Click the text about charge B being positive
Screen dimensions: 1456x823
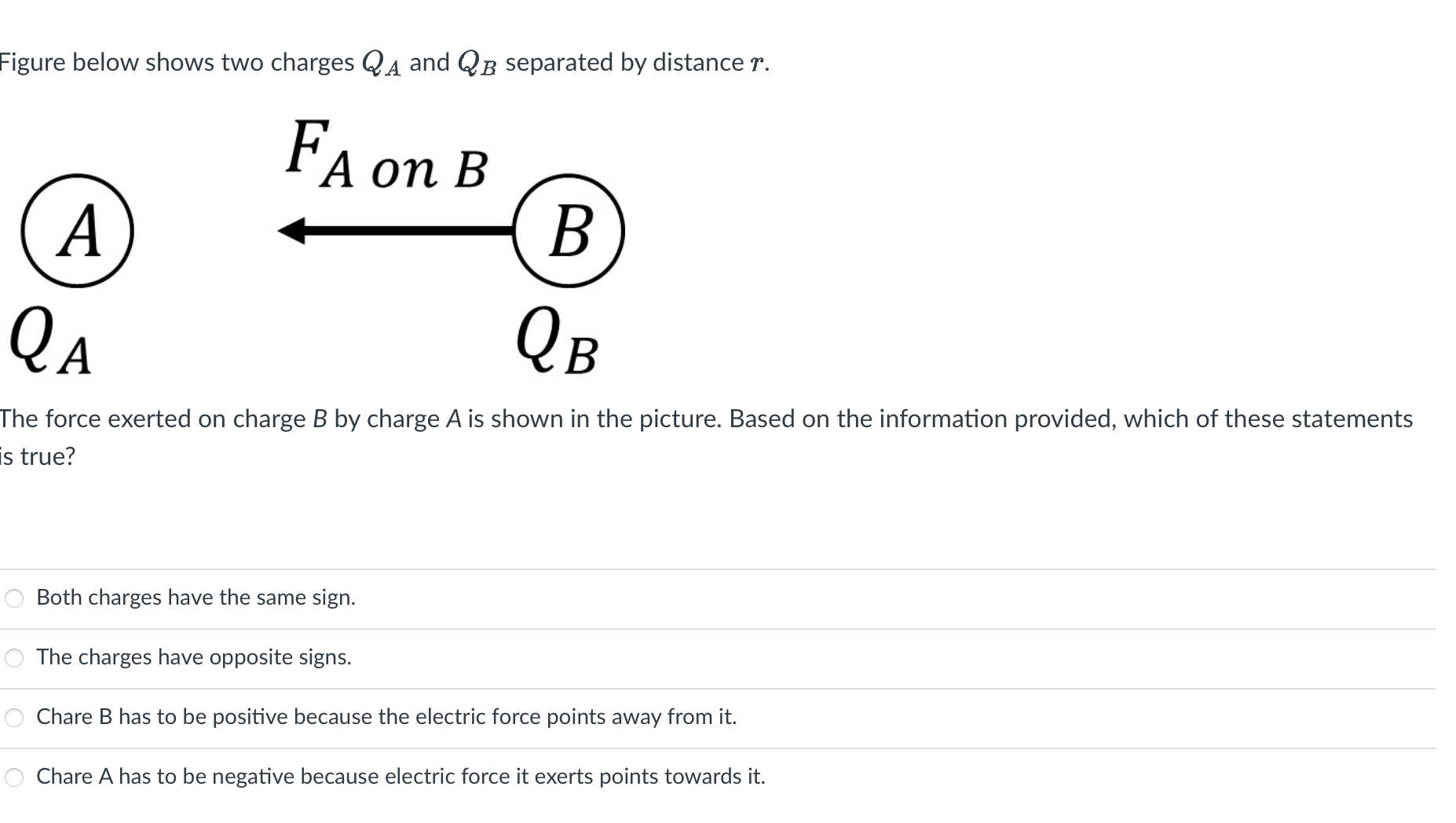click(386, 717)
